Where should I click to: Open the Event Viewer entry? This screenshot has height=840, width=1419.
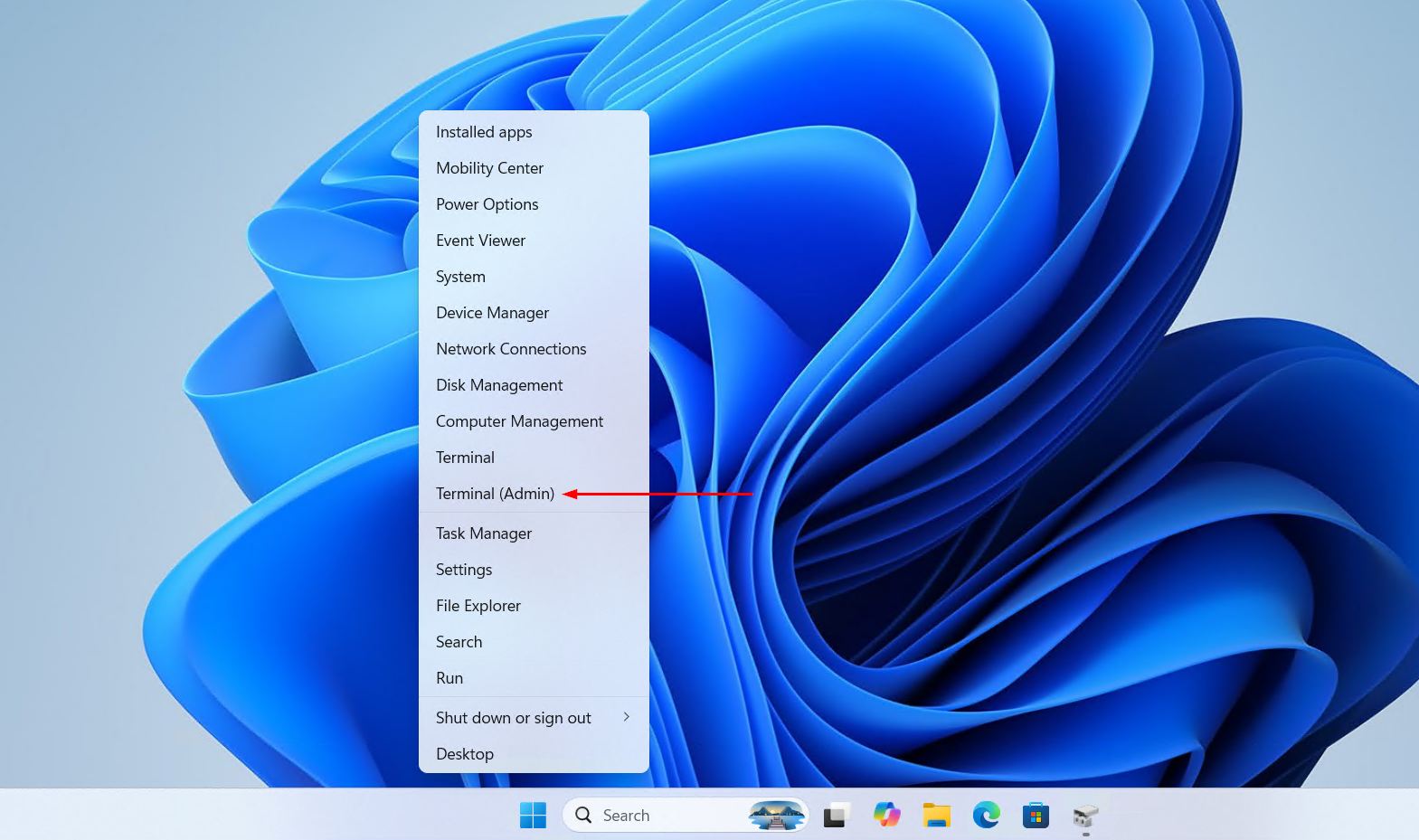534,241
